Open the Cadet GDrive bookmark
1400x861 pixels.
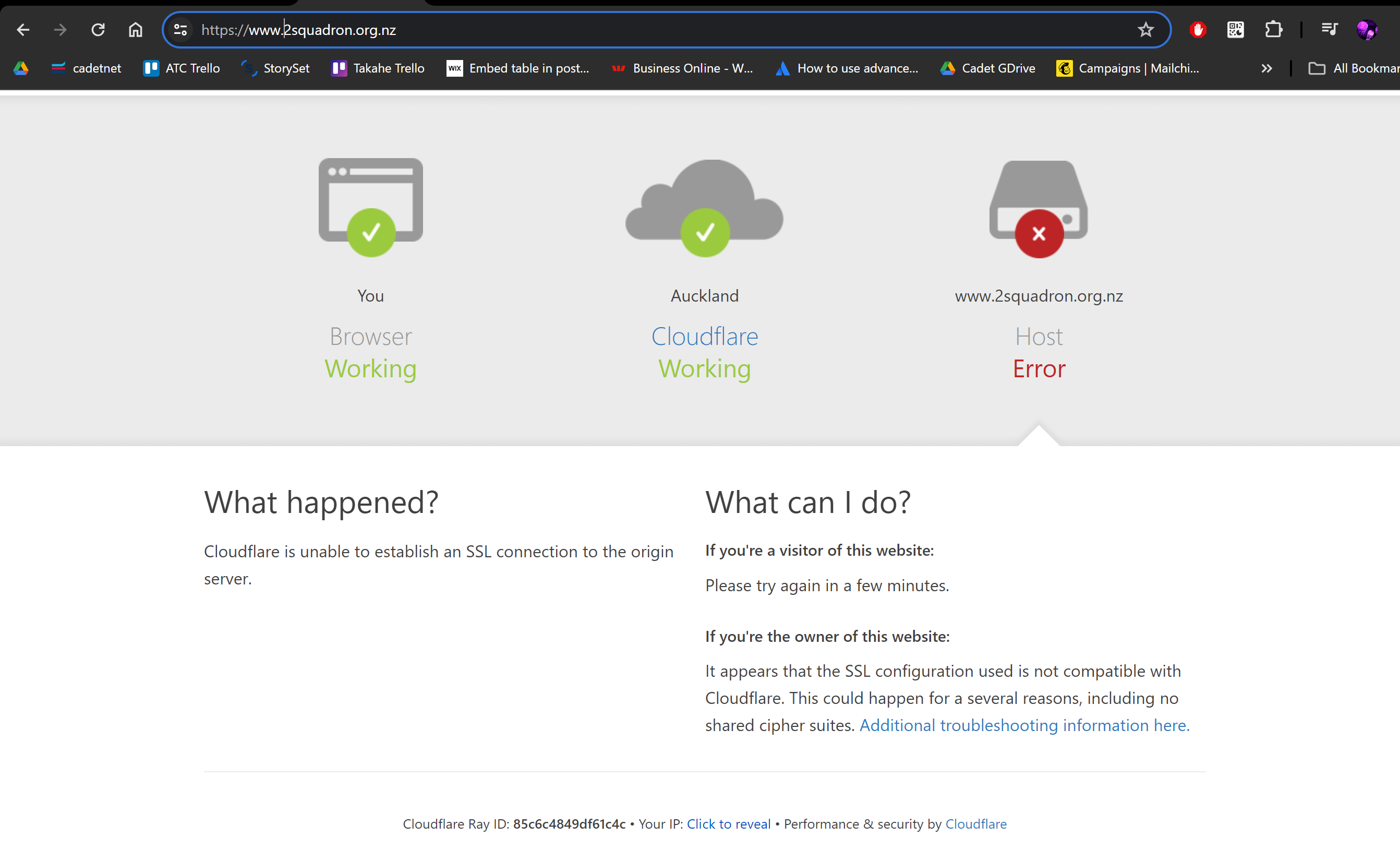click(x=987, y=68)
